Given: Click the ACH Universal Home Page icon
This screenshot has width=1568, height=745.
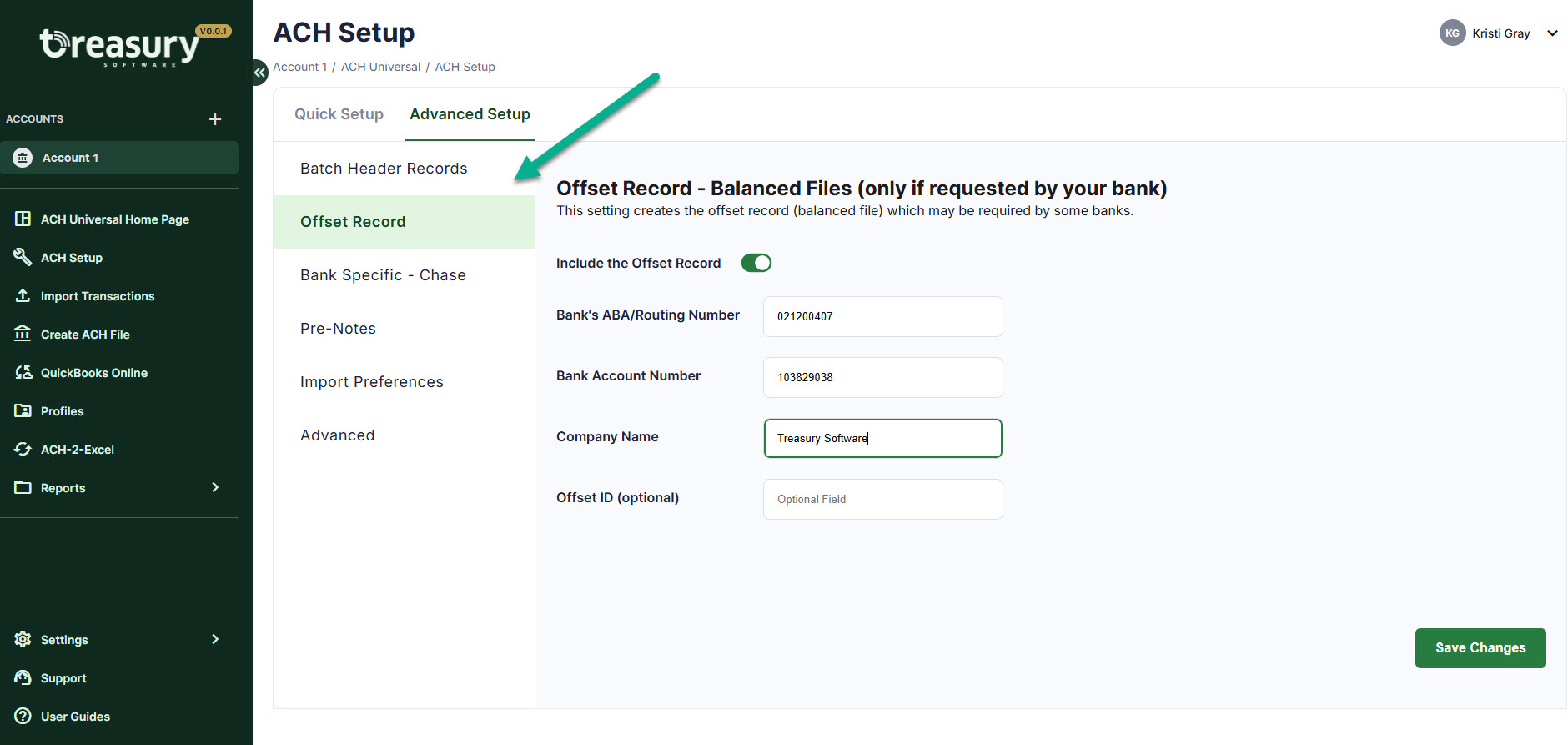Looking at the screenshot, I should coord(23,219).
